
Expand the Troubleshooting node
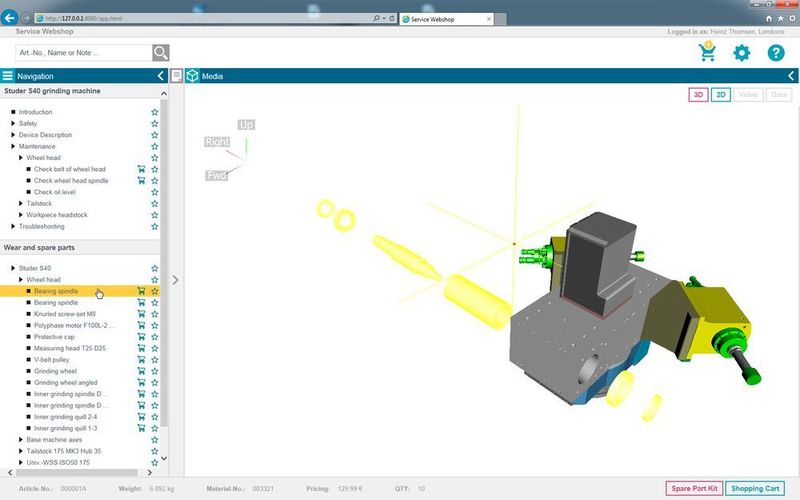point(13,226)
